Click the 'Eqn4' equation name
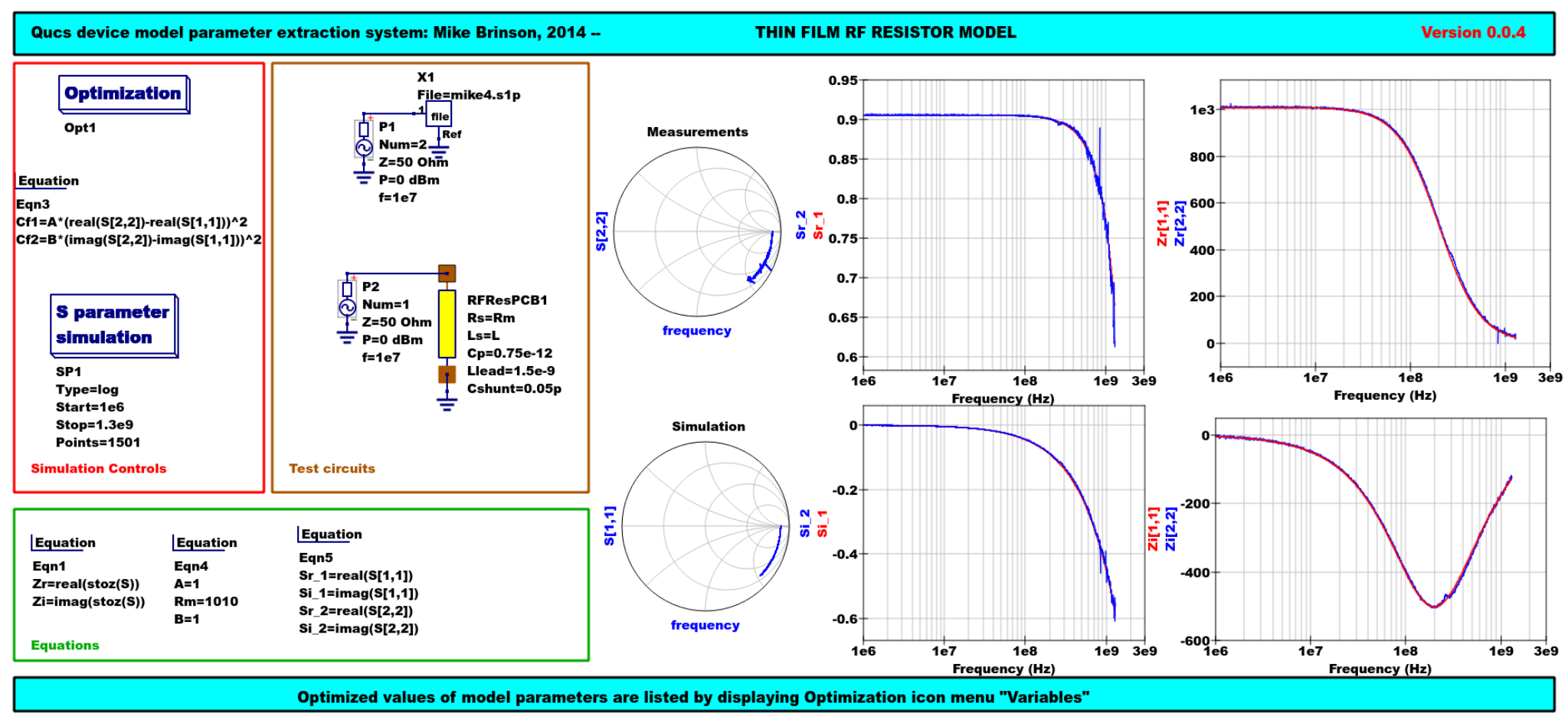Viewport: 1568px width, 723px height. pos(191,567)
